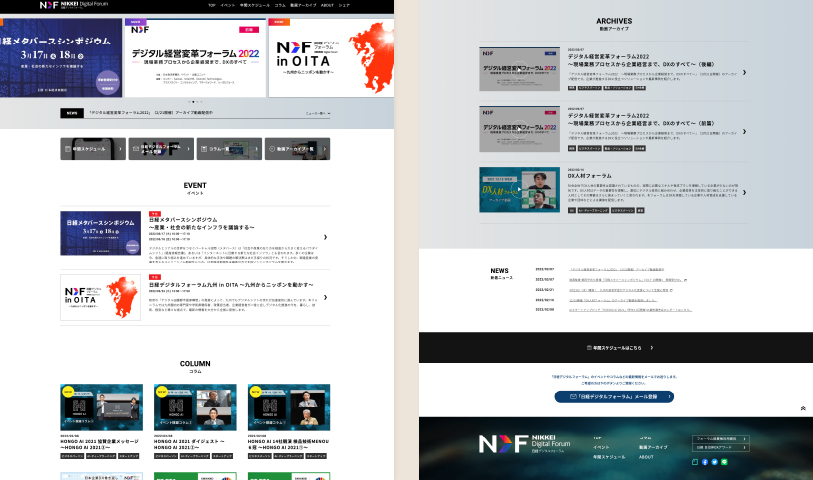Viewport: 813px width, 480px height.
Task: Click the DX人材フォーラム archive title text
Action: [x=590, y=176]
